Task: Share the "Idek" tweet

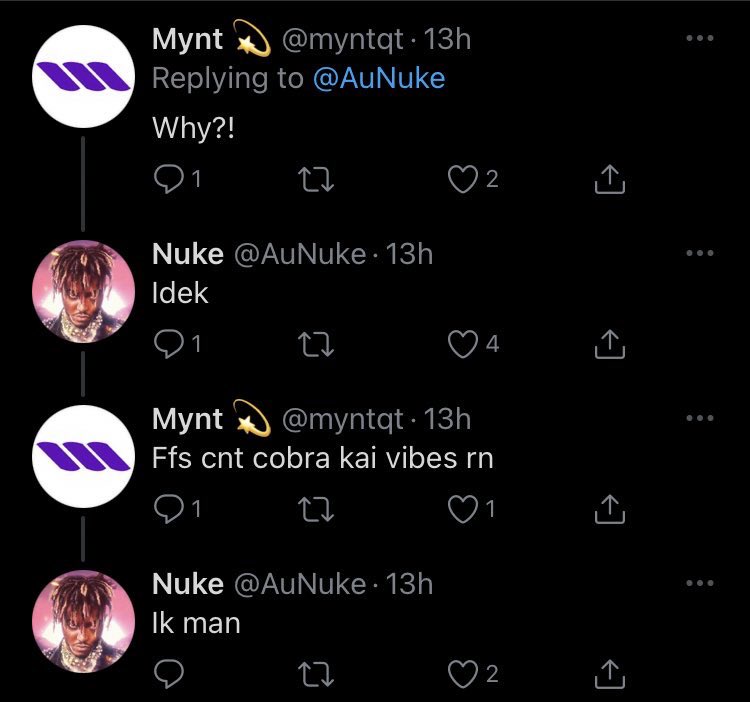Action: (609, 345)
